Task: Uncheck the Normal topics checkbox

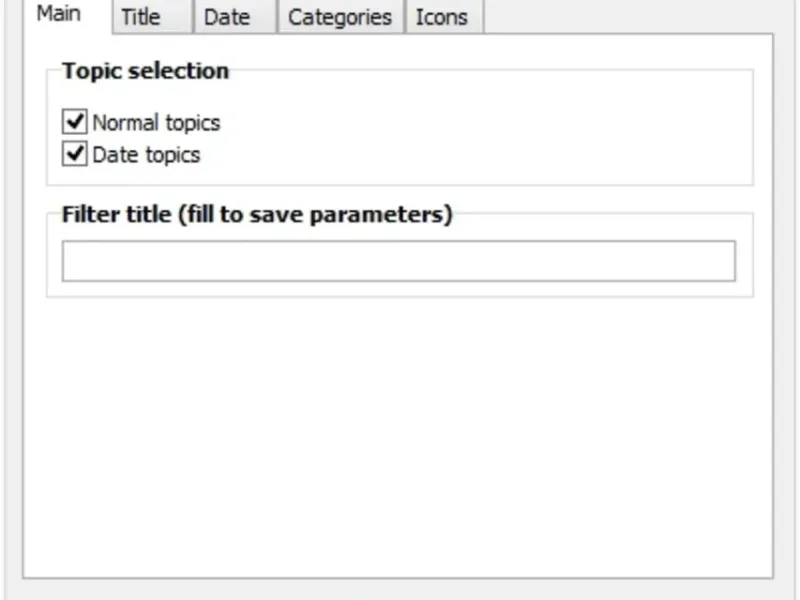Action: tap(75, 123)
